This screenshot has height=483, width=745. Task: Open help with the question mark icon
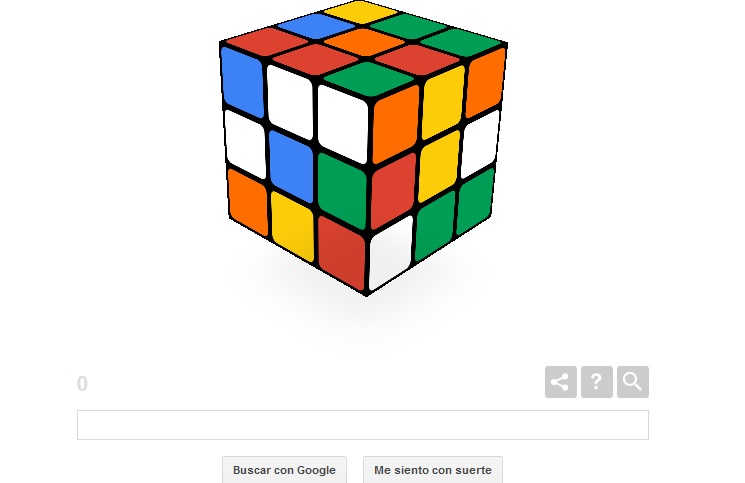(x=597, y=382)
